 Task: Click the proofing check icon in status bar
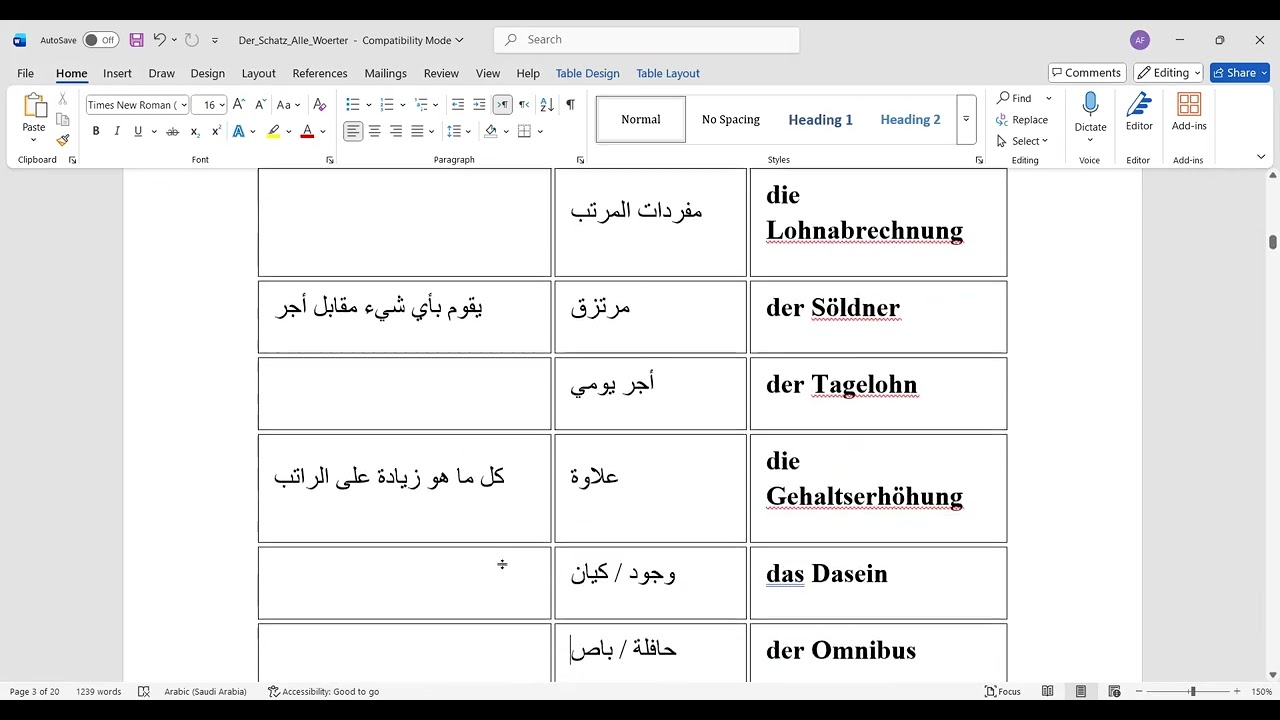[x=143, y=691]
